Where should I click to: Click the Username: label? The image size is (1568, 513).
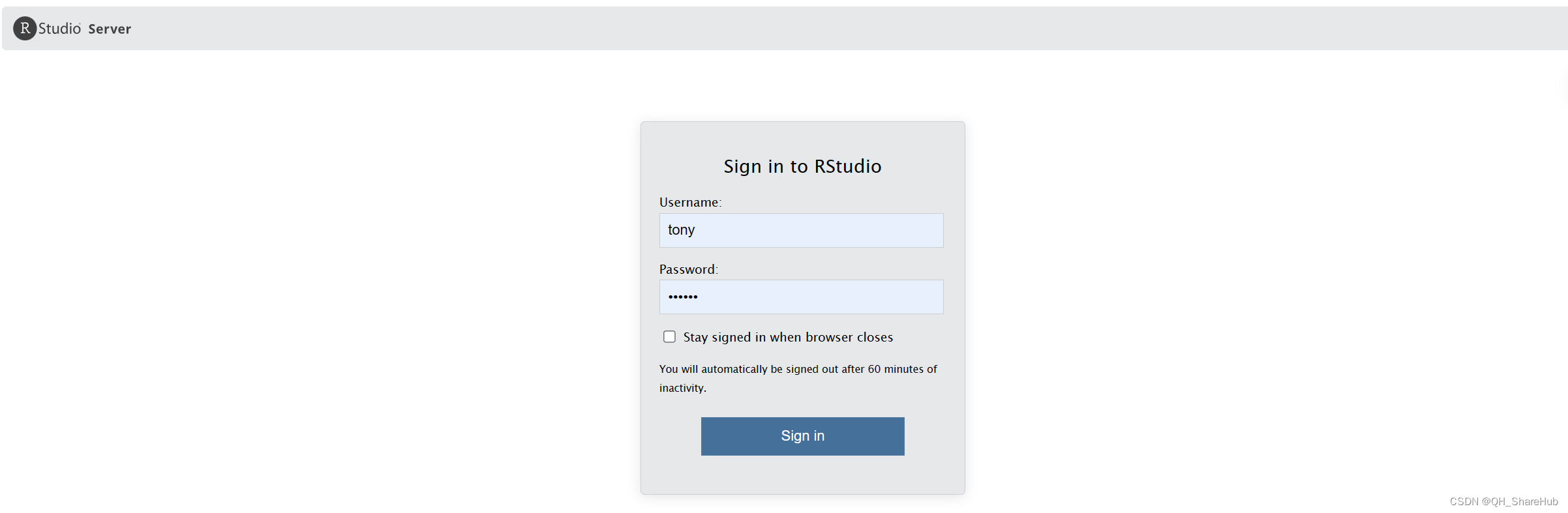coord(690,202)
